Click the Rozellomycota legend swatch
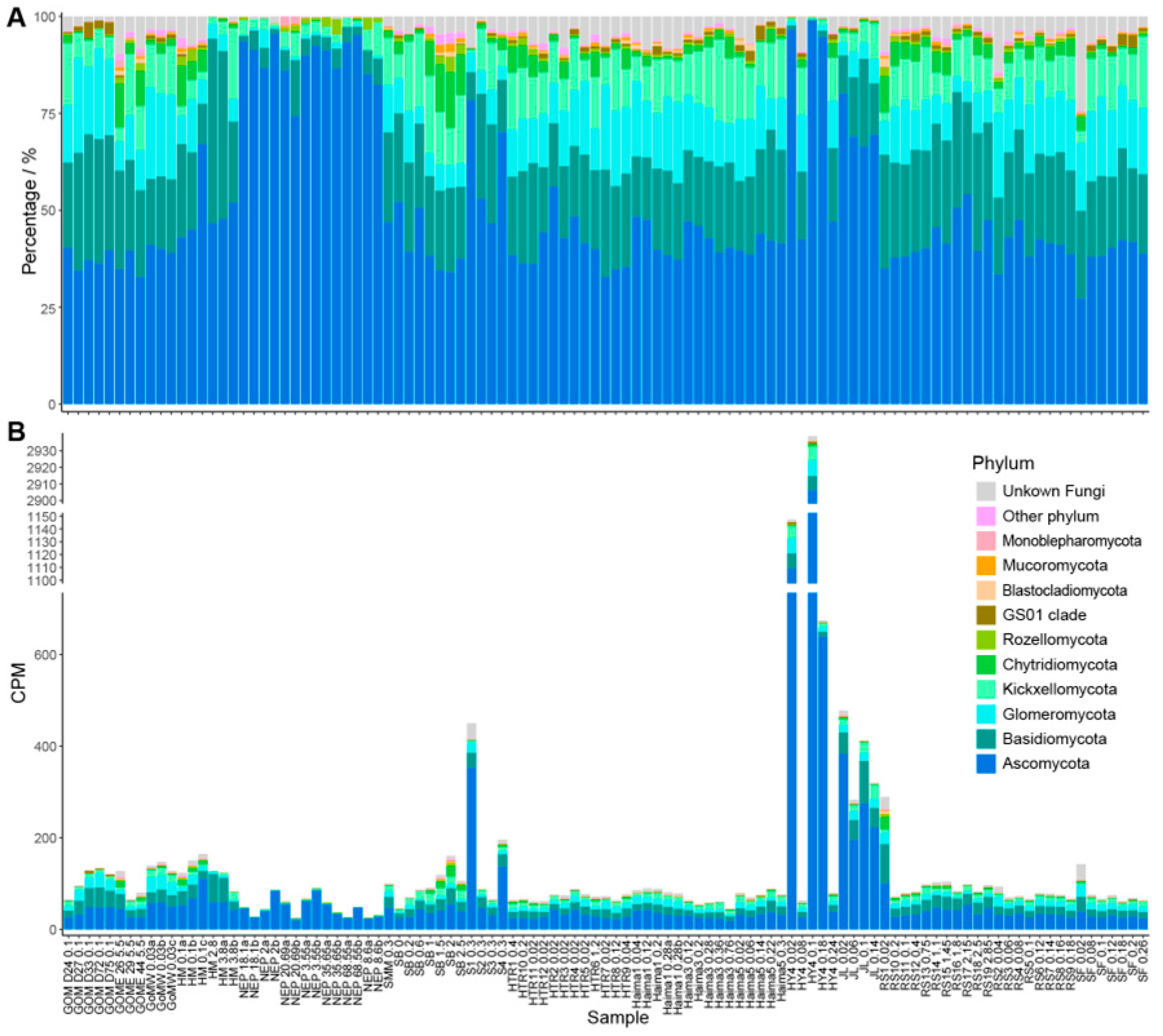1163x1036 pixels. point(985,640)
